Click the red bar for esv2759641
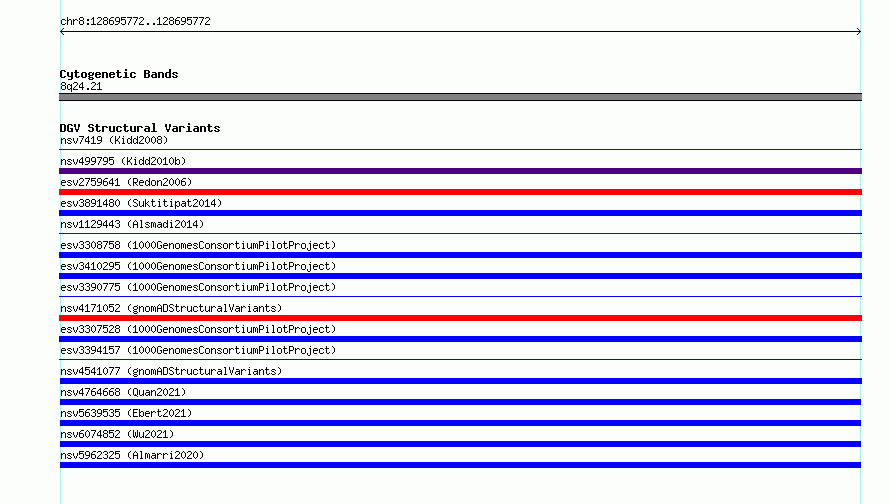890x504 pixels. pos(460,192)
